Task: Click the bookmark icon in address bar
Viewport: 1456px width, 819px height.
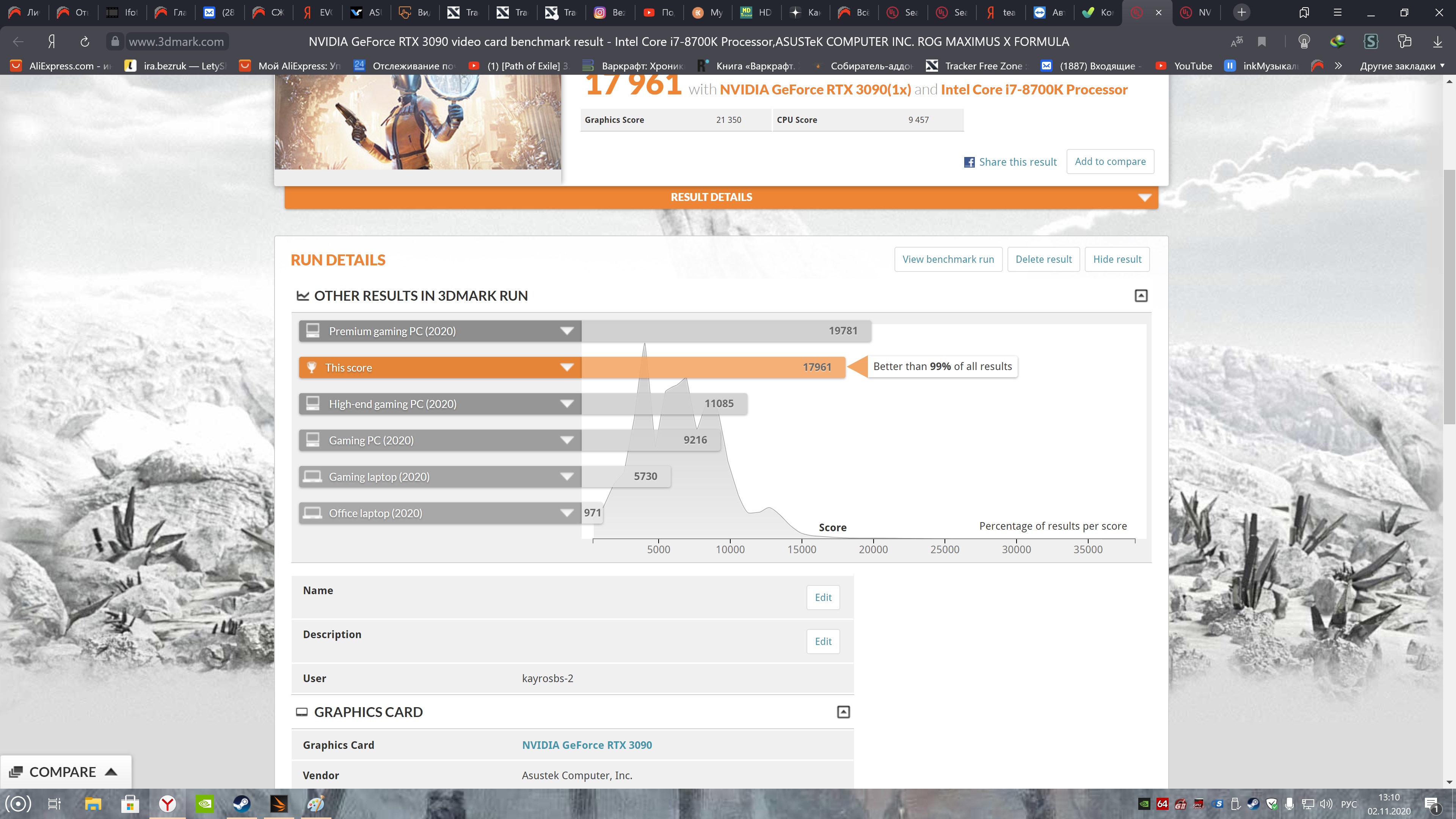Action: click(x=1261, y=41)
